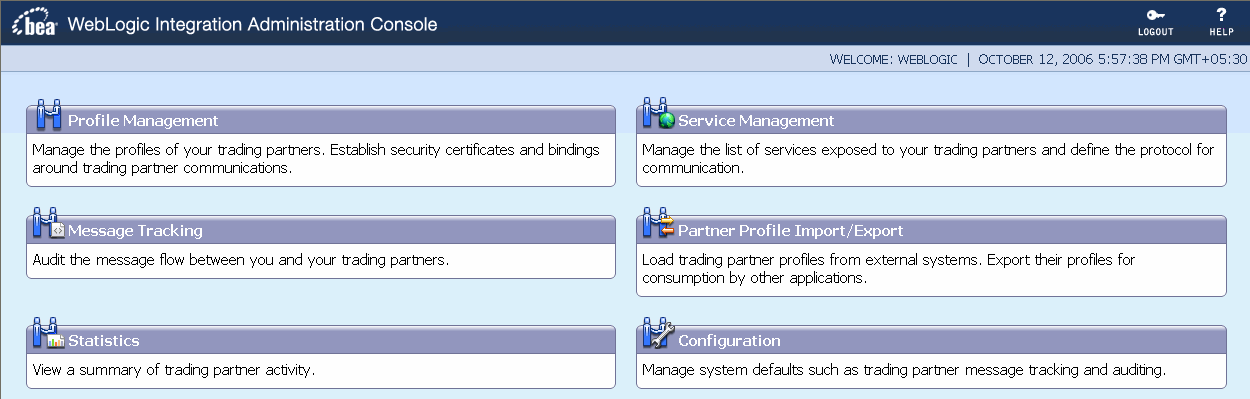
Task: Click the Service Management description text
Action: tap(928, 159)
